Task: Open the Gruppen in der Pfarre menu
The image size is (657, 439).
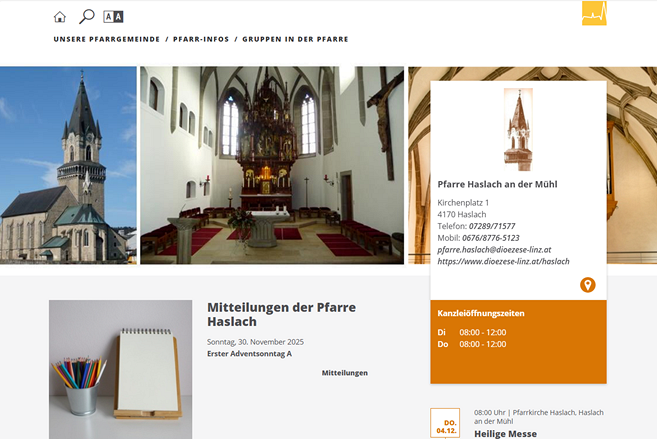Action: [x=295, y=39]
